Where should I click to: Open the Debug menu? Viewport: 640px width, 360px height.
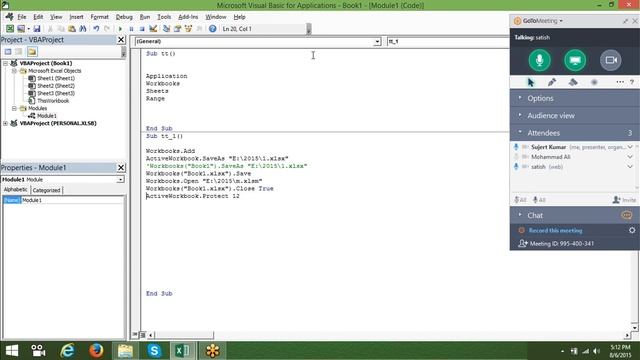coord(124,17)
